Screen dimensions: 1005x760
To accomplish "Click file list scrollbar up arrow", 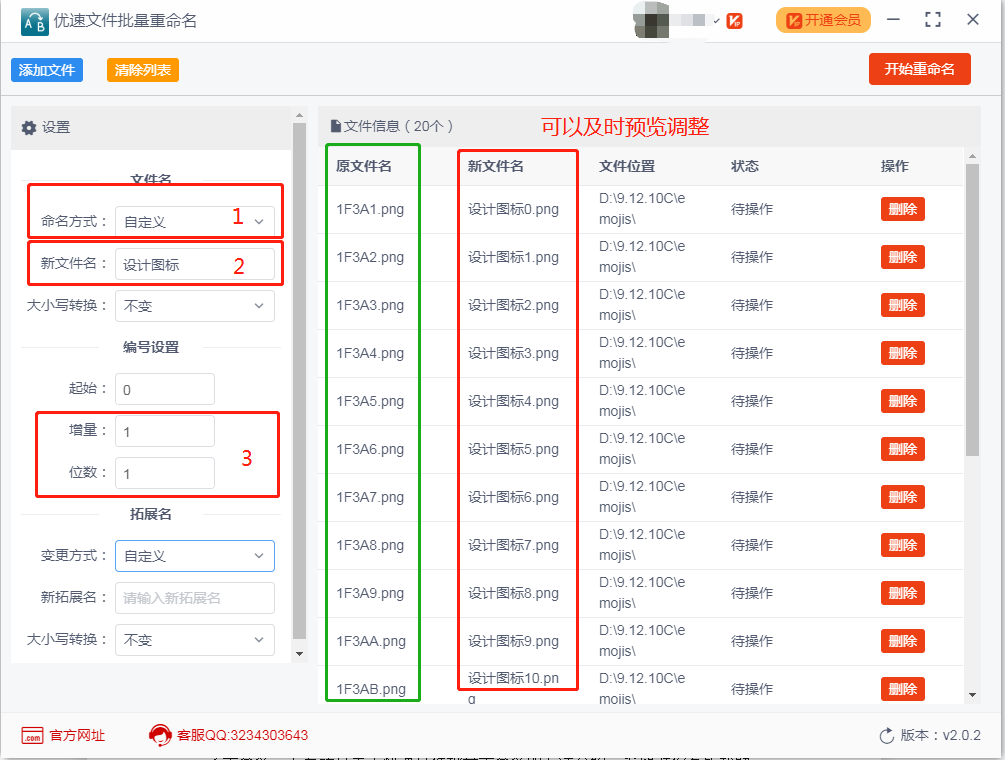I will 972,156.
